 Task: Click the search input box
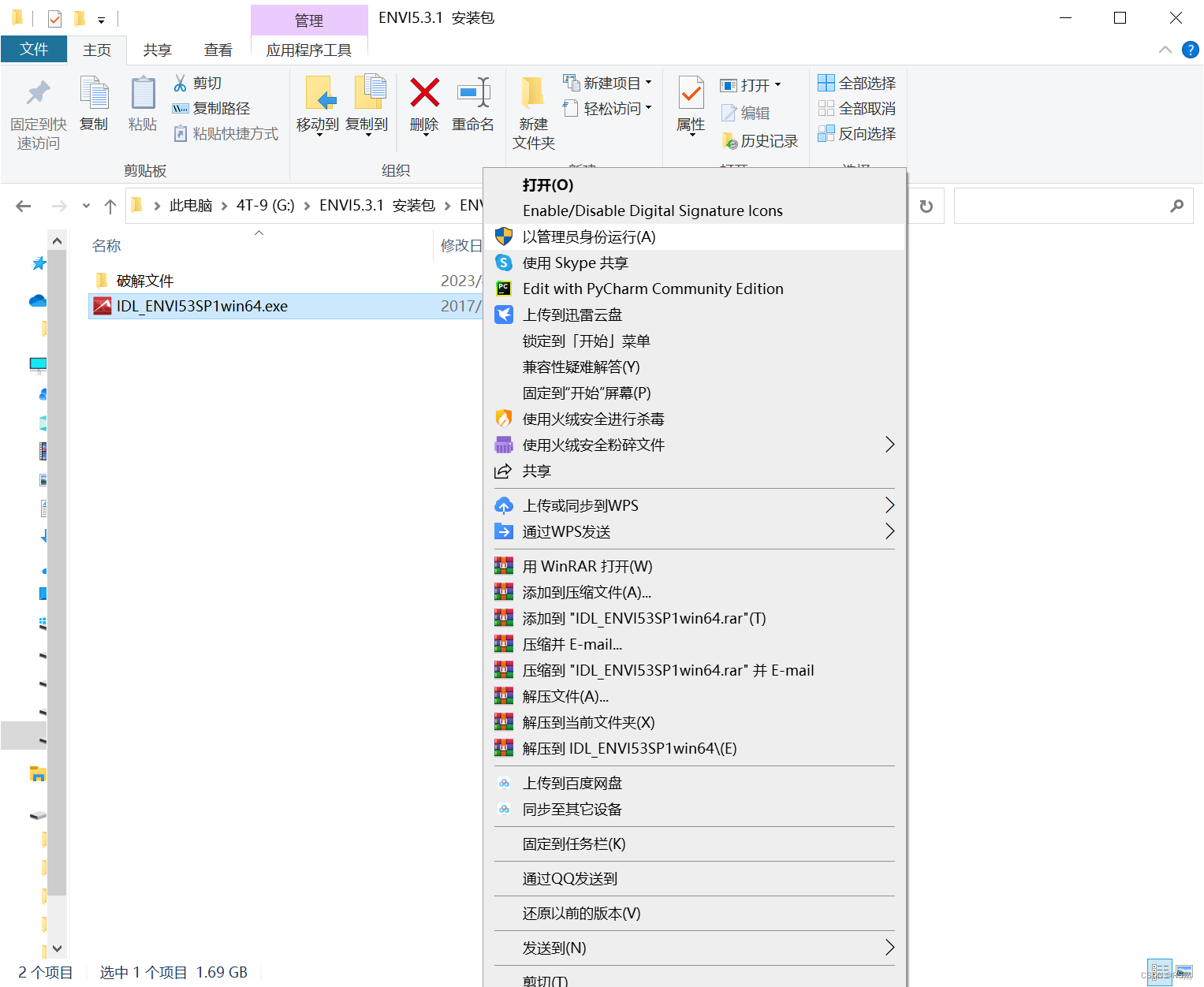click(x=1060, y=206)
